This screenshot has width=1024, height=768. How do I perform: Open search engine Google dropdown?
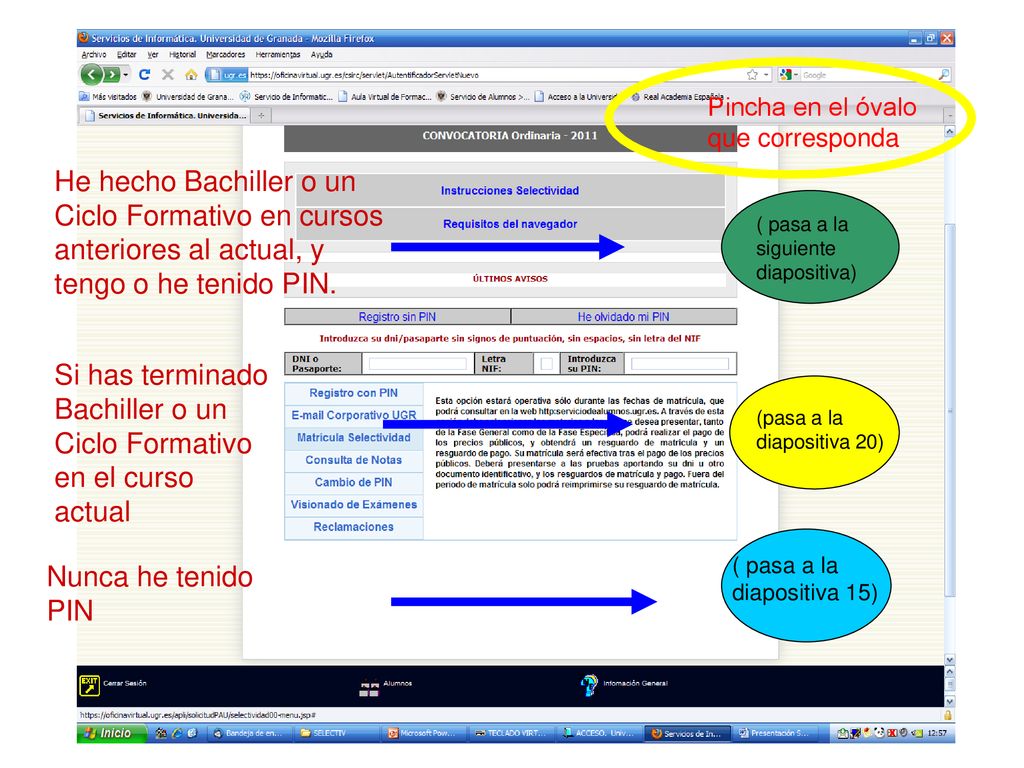(x=788, y=74)
